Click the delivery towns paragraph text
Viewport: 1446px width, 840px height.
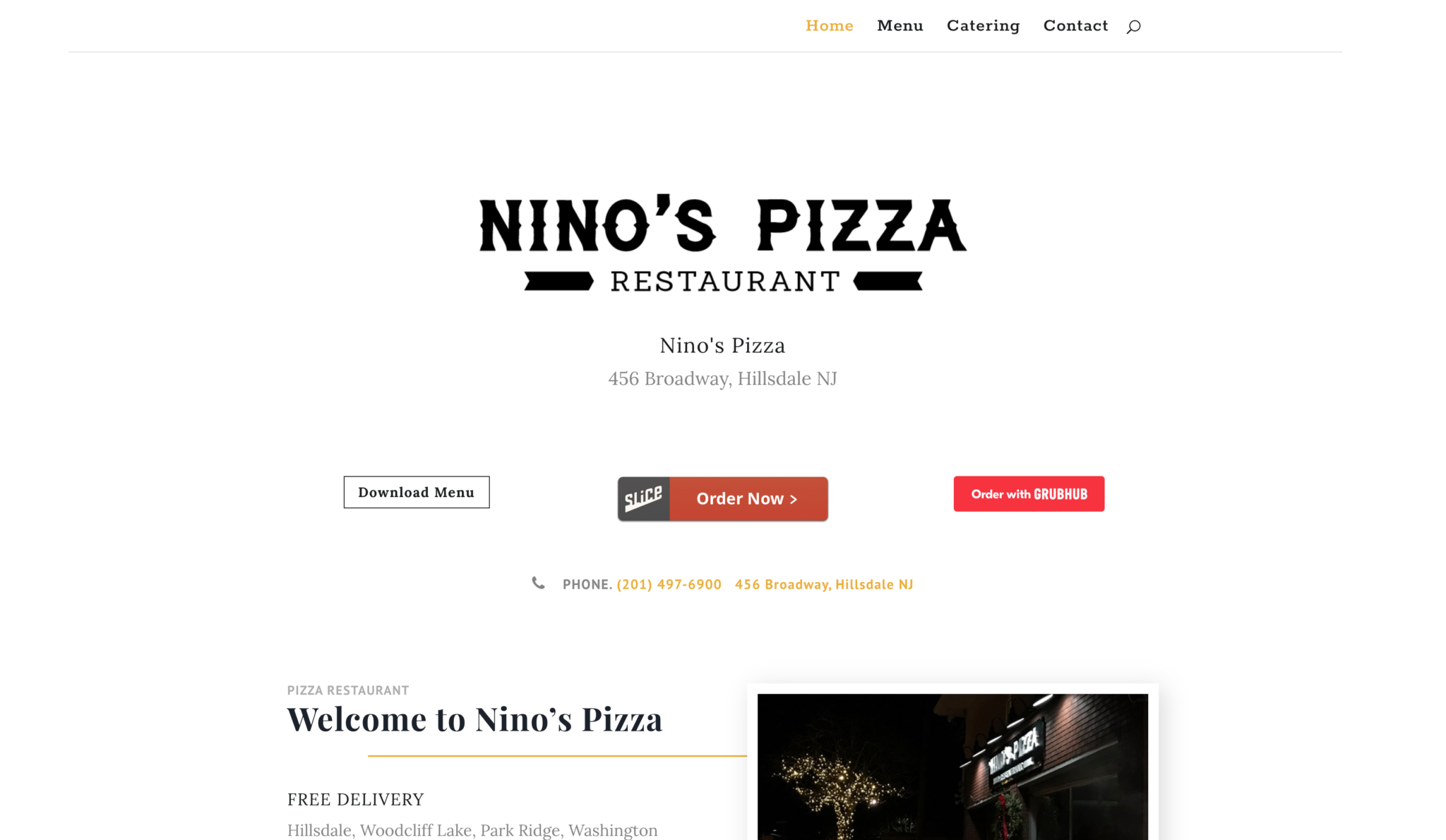[x=472, y=830]
